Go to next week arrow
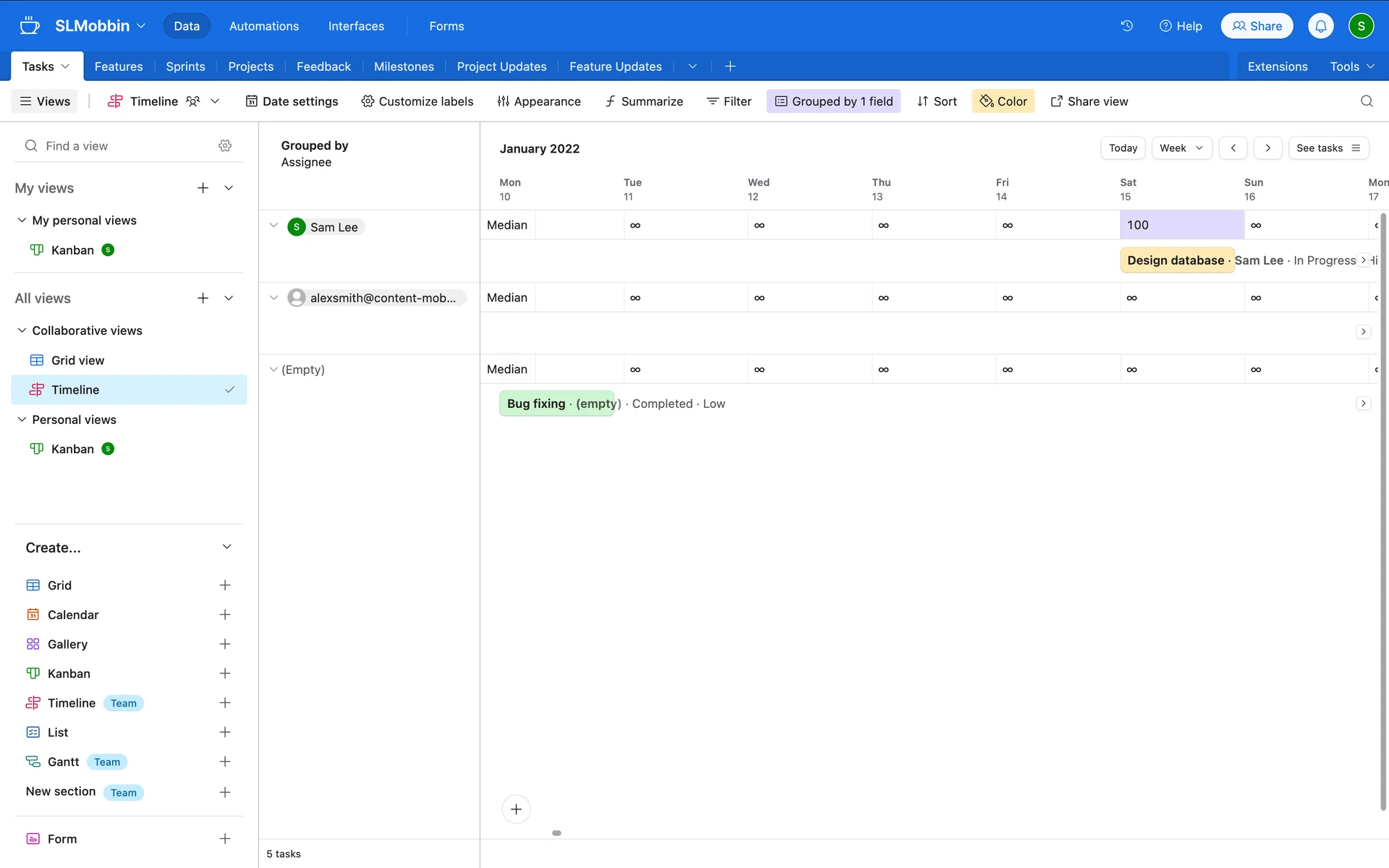 pos(1267,148)
